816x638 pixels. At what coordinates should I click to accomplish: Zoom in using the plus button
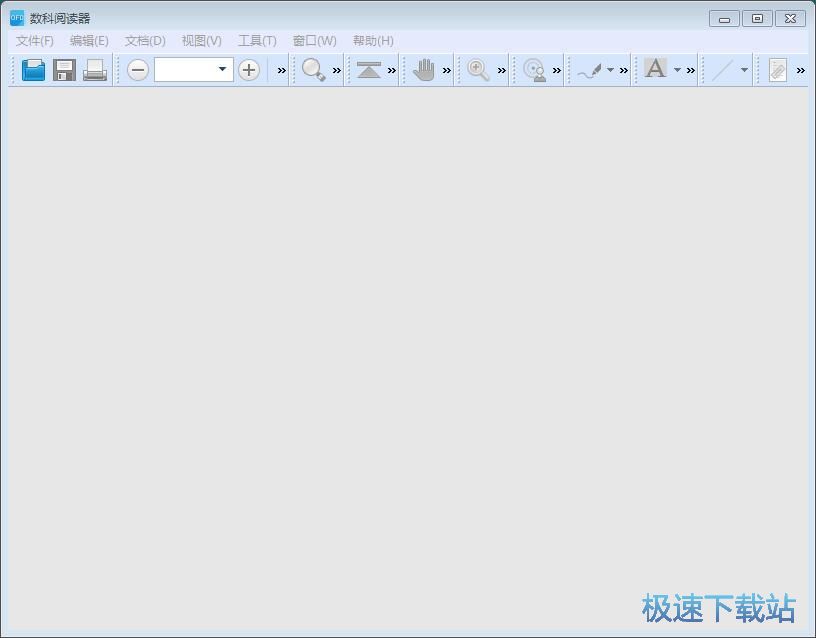[249, 70]
